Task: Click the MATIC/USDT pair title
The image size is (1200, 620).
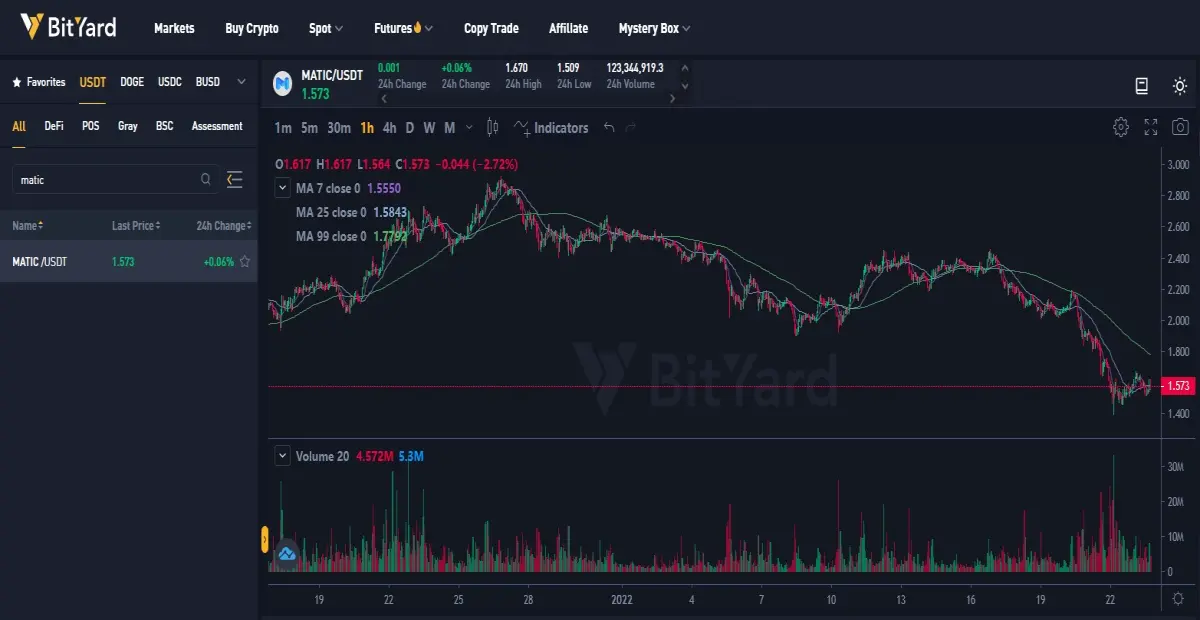Action: pyautogui.click(x=332, y=75)
